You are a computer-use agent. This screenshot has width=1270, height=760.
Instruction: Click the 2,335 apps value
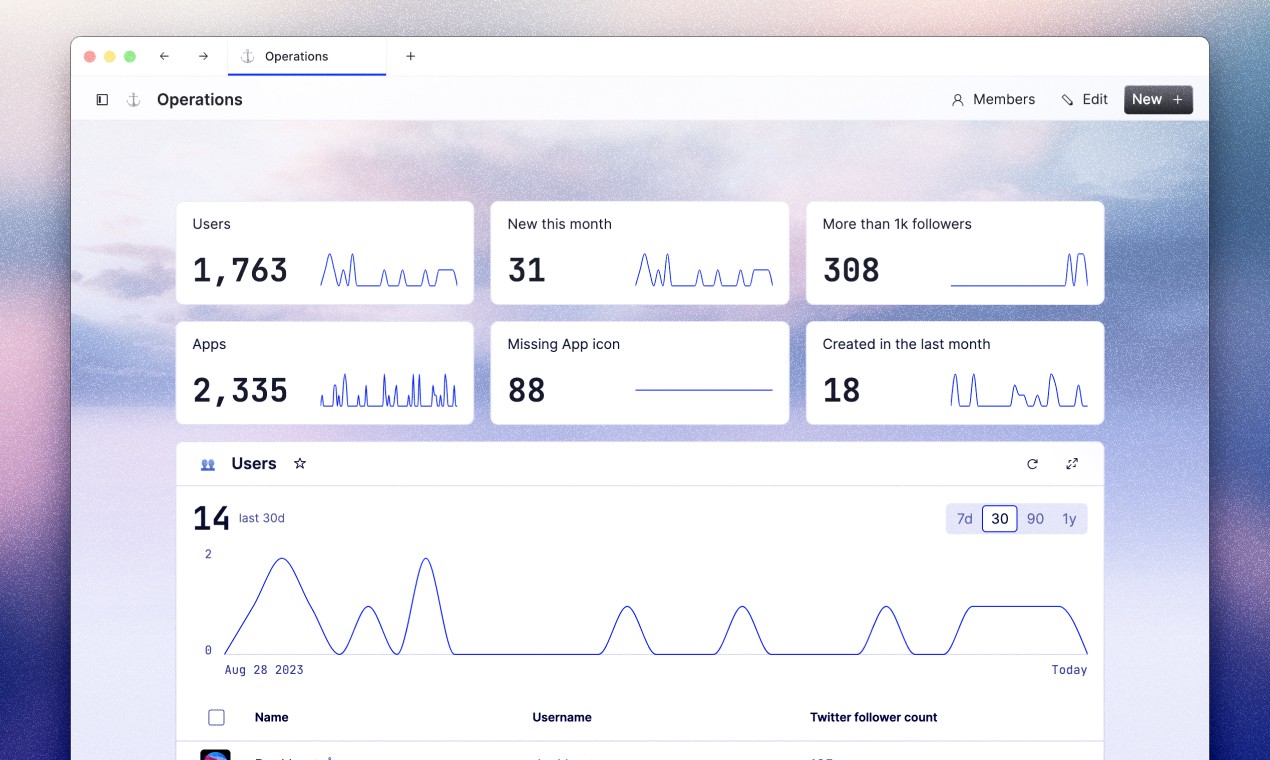[x=240, y=390]
